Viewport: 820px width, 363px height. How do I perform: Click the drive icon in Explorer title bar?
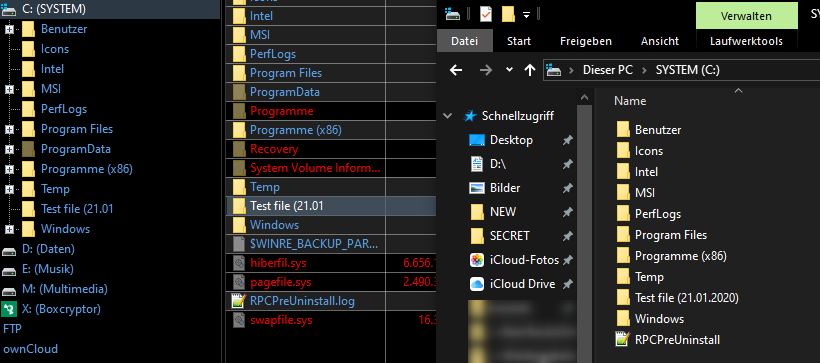[x=452, y=15]
